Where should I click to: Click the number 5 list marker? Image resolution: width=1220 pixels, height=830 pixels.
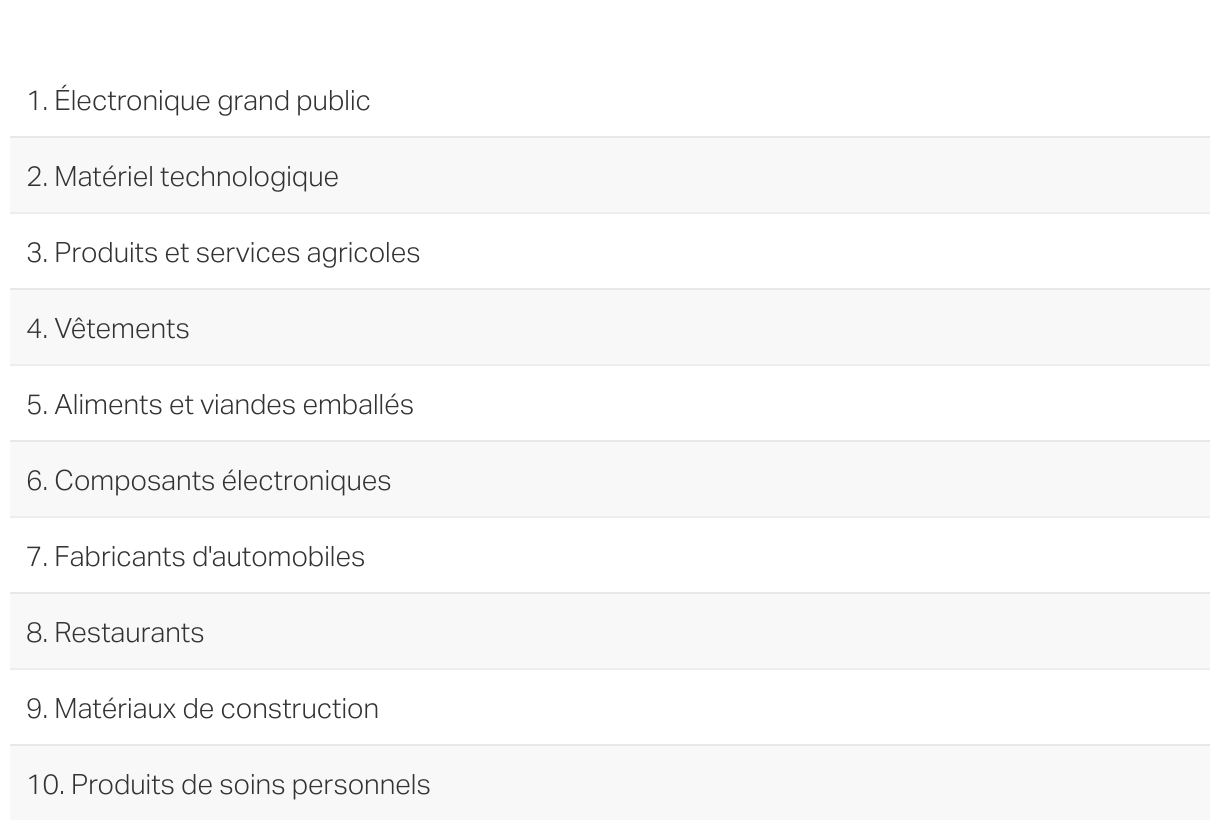pos(37,406)
